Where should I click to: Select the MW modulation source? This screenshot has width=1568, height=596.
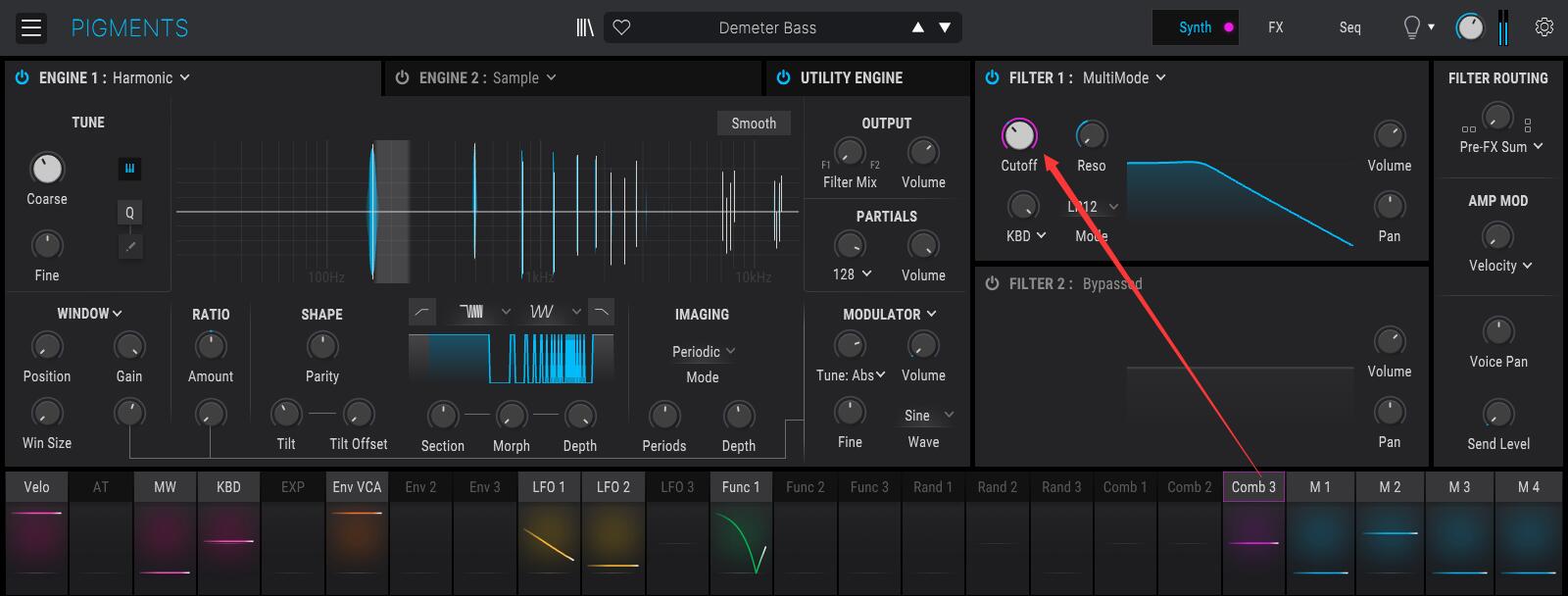pyautogui.click(x=165, y=487)
